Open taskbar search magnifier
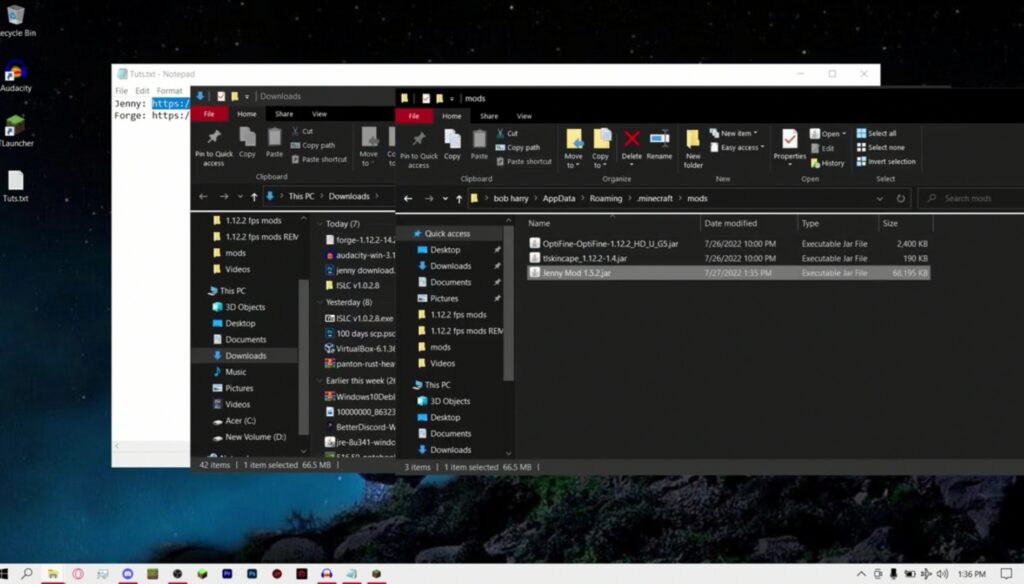 pyautogui.click(x=27, y=574)
